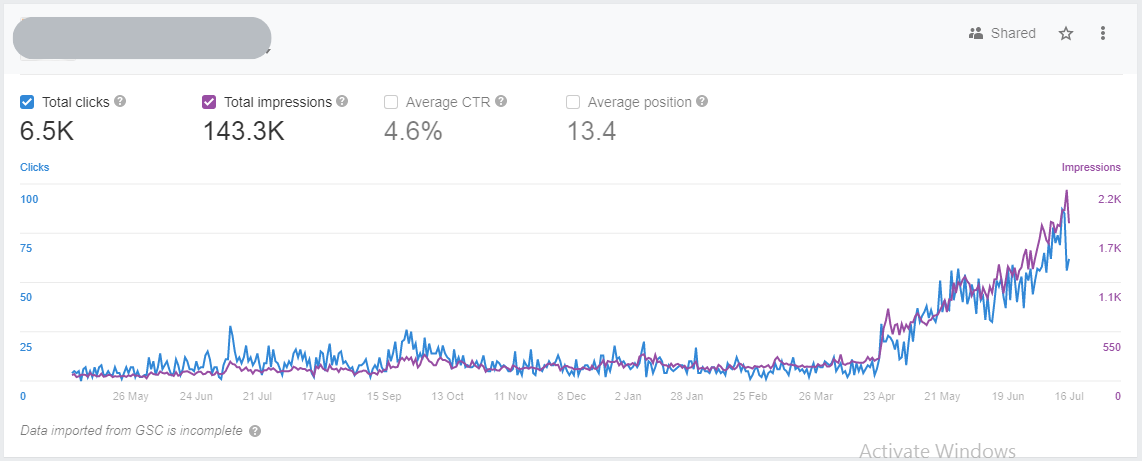Click the 2.2K impressions axis value
Screen dimensions: 1142x461
pyautogui.click(x=1110, y=200)
